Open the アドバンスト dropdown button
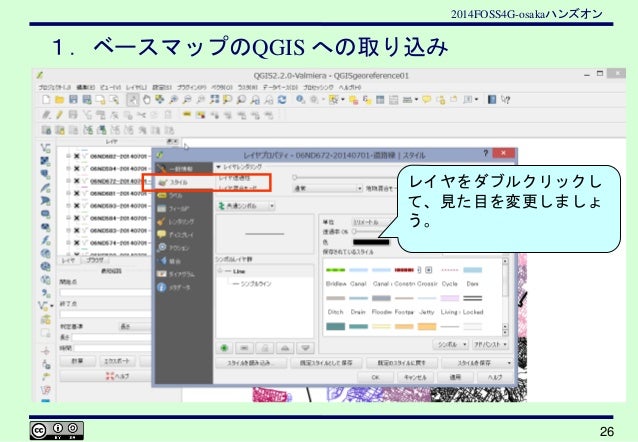The height and width of the screenshot is (442, 638). point(490,344)
